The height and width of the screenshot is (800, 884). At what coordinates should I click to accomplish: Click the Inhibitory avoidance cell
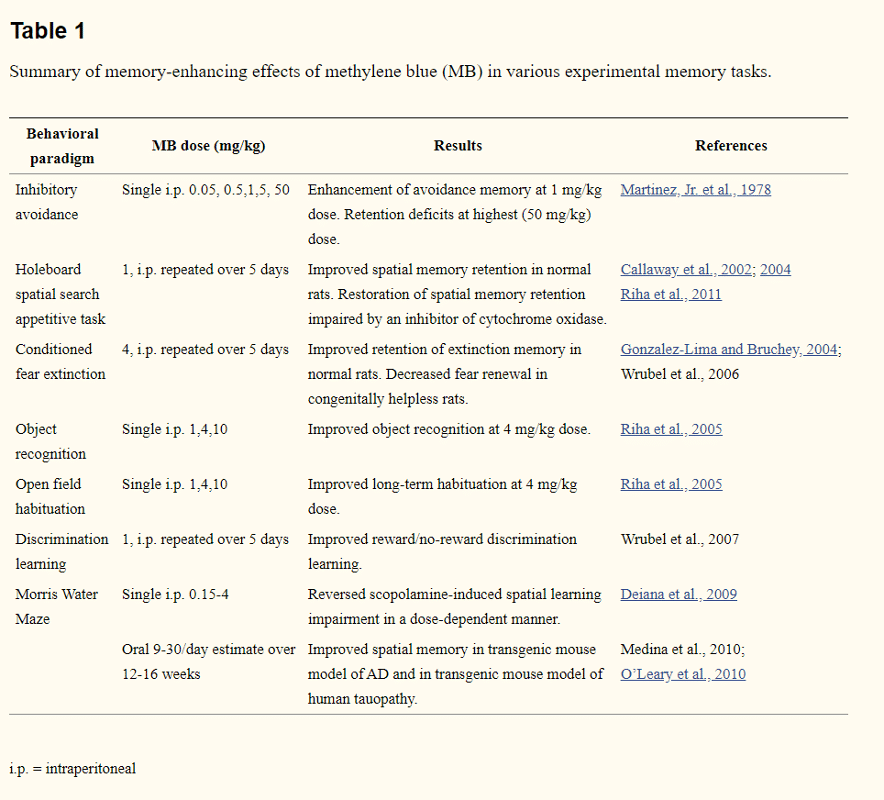(46, 202)
